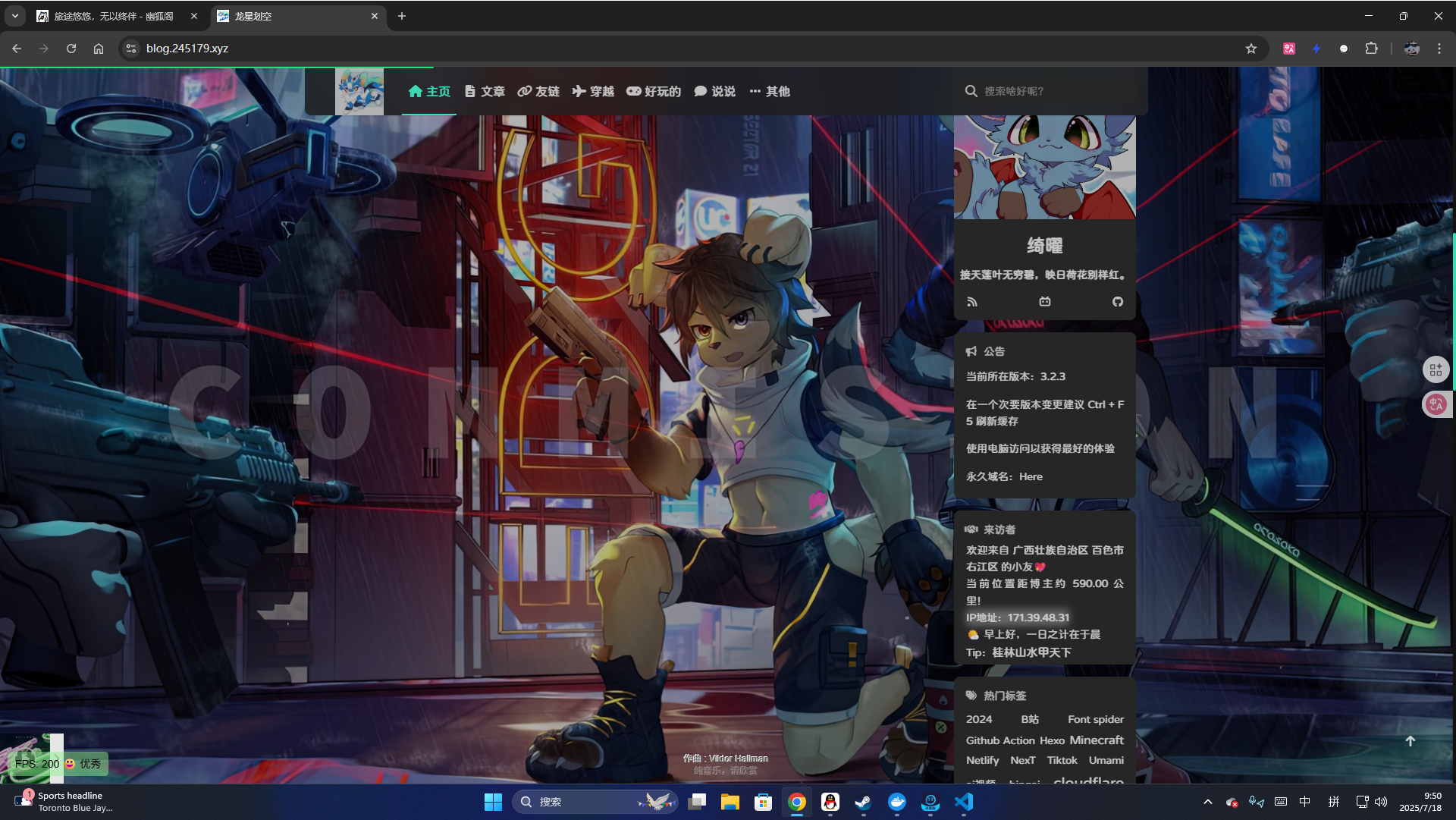Follow the Here permanent domain link

[x=1031, y=476]
